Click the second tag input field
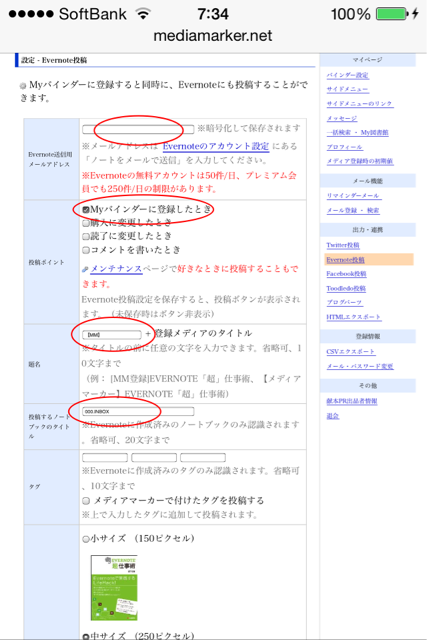 coord(154,458)
